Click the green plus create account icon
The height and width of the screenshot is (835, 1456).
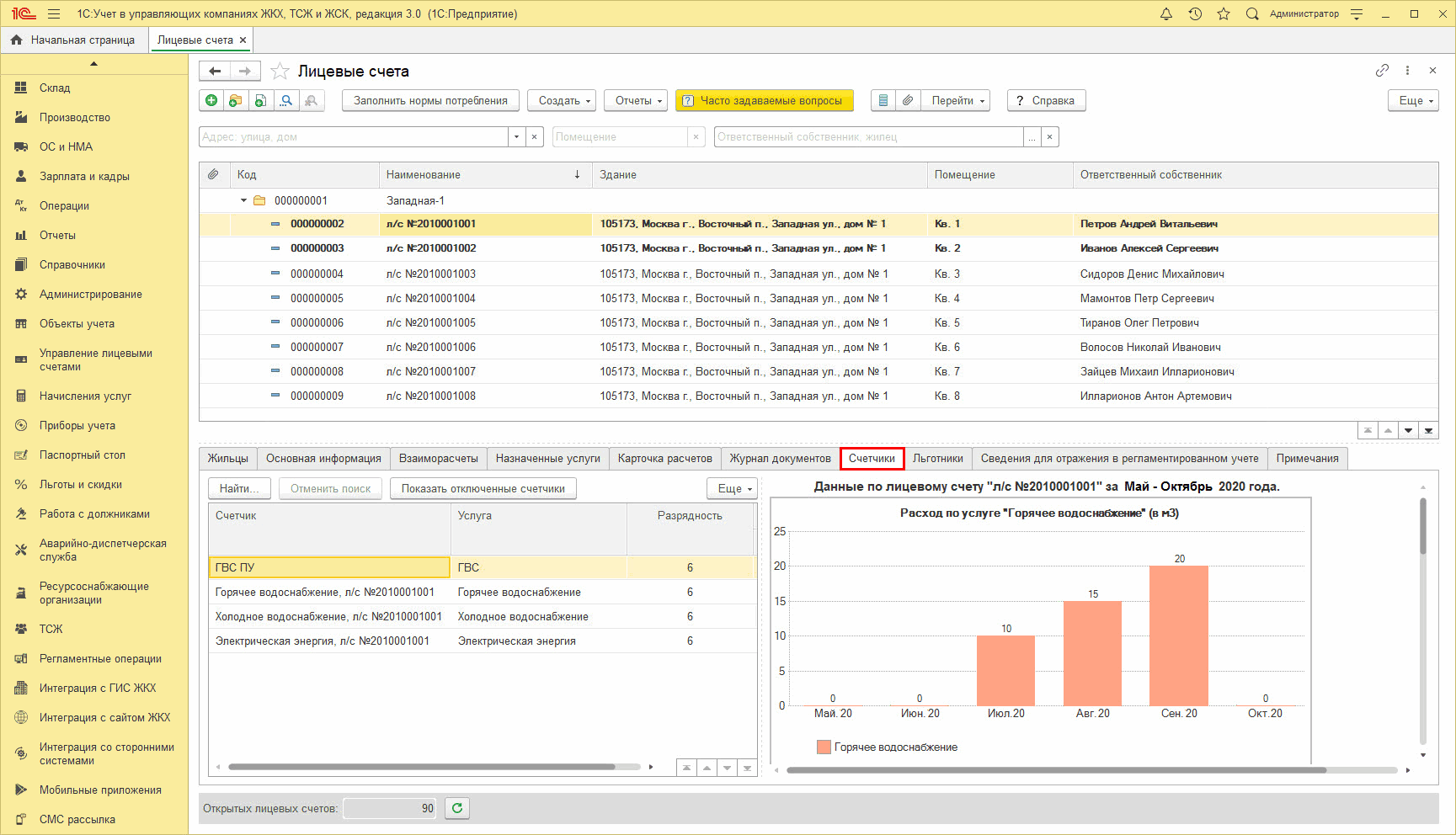click(x=211, y=100)
